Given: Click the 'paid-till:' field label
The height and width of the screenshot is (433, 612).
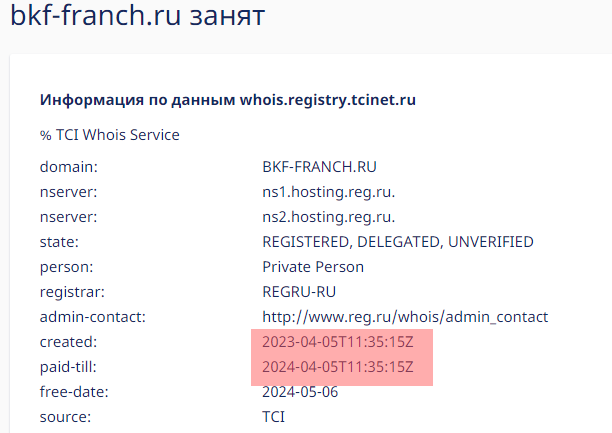Looking at the screenshot, I should pos(68,367).
